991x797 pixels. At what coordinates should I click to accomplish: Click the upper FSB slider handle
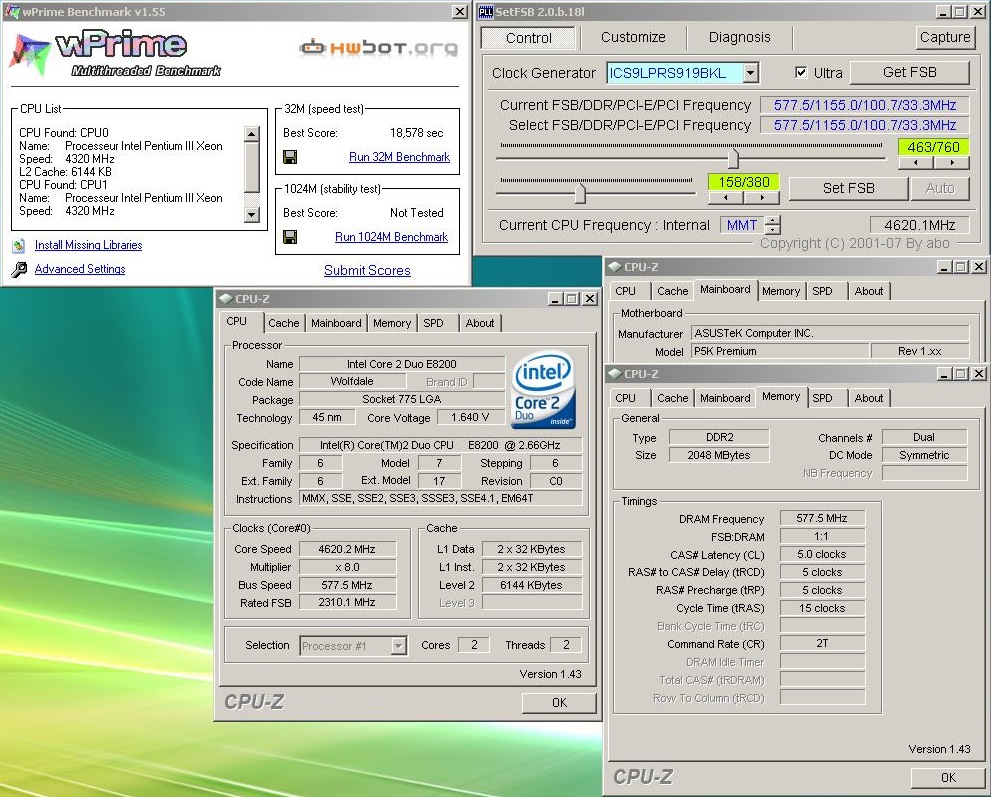[733, 157]
